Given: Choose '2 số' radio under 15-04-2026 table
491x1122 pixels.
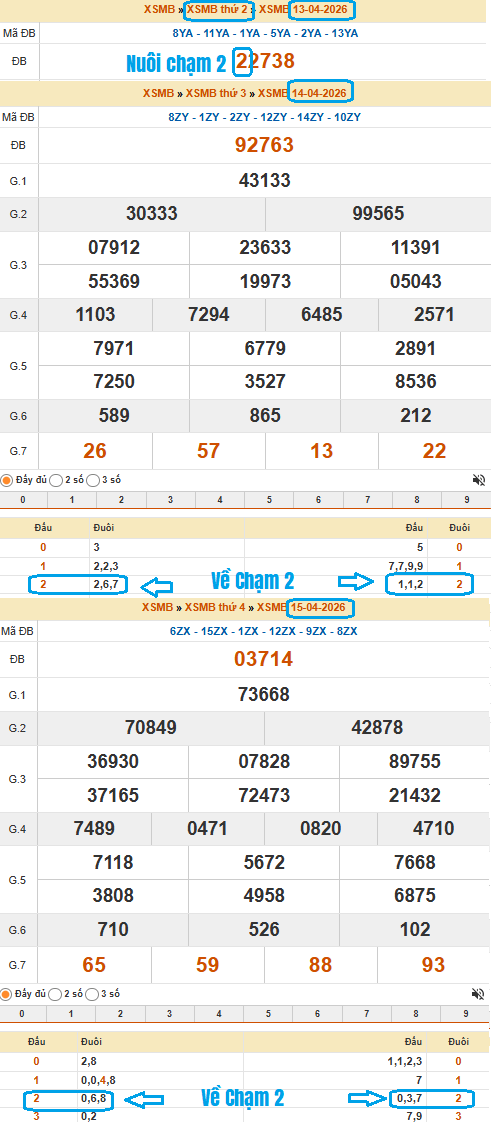Looking at the screenshot, I should [x=55, y=993].
